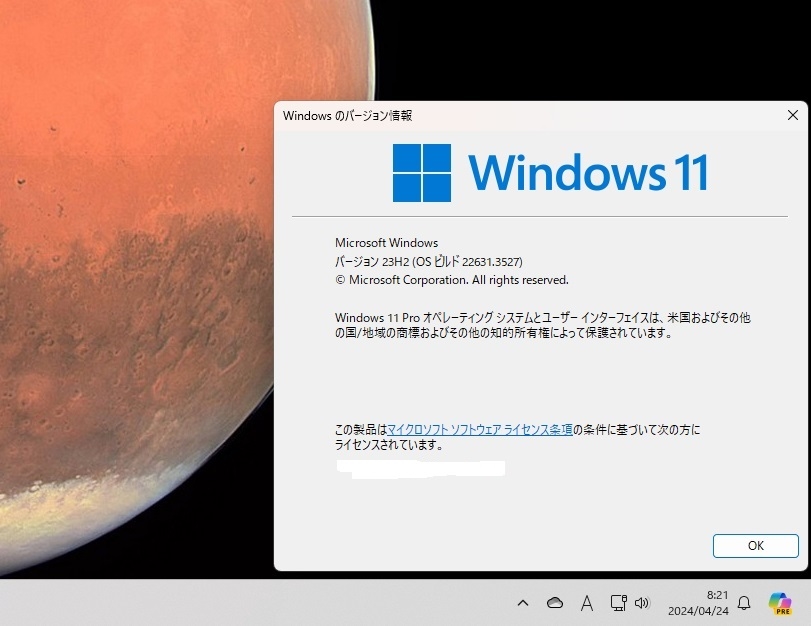Click OK in the Windows version dialog

tap(755, 545)
